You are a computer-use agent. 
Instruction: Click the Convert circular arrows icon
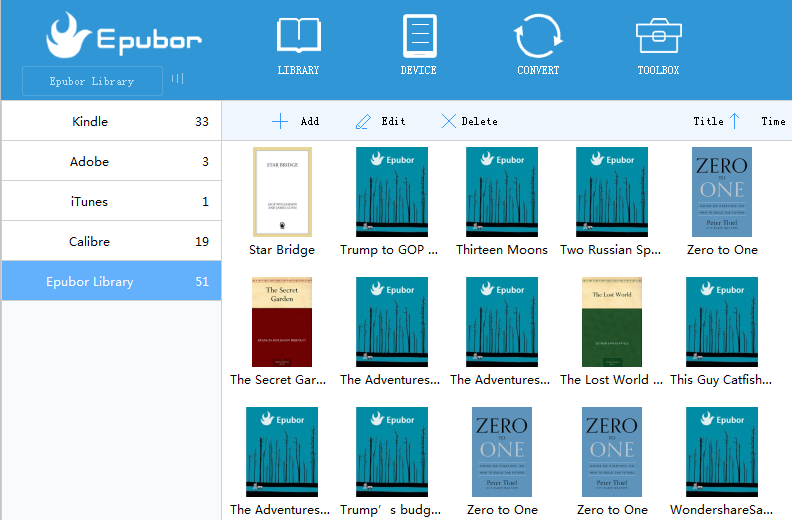click(x=538, y=36)
